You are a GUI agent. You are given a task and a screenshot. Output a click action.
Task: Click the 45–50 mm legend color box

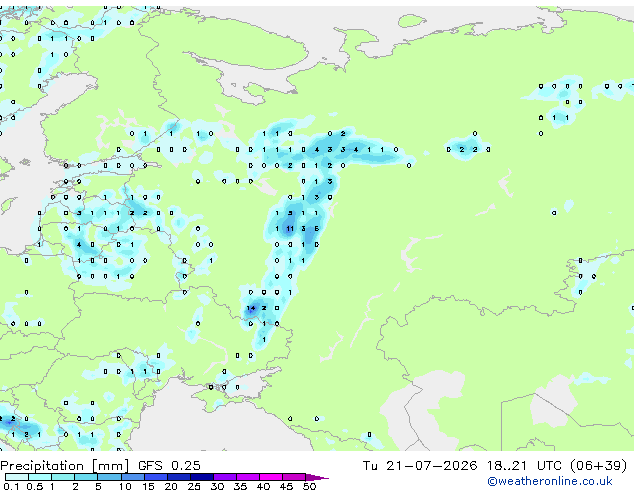pos(294,477)
